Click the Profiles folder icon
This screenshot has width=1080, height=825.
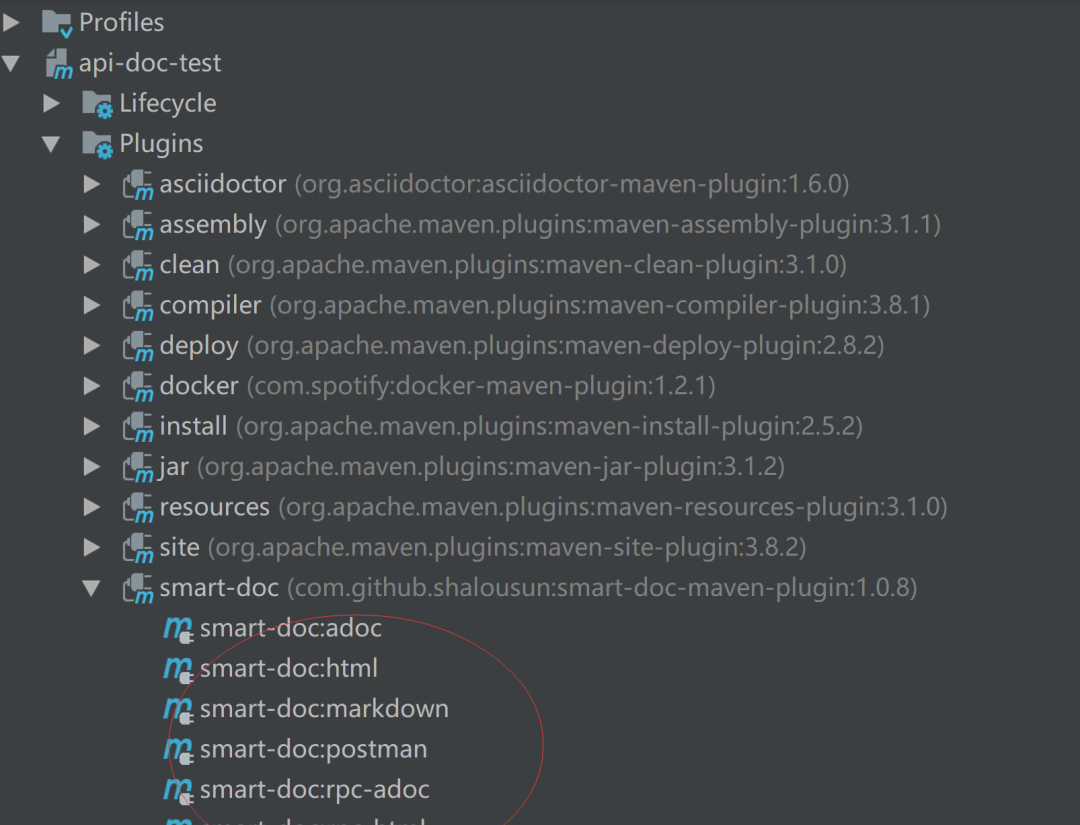click(x=56, y=23)
